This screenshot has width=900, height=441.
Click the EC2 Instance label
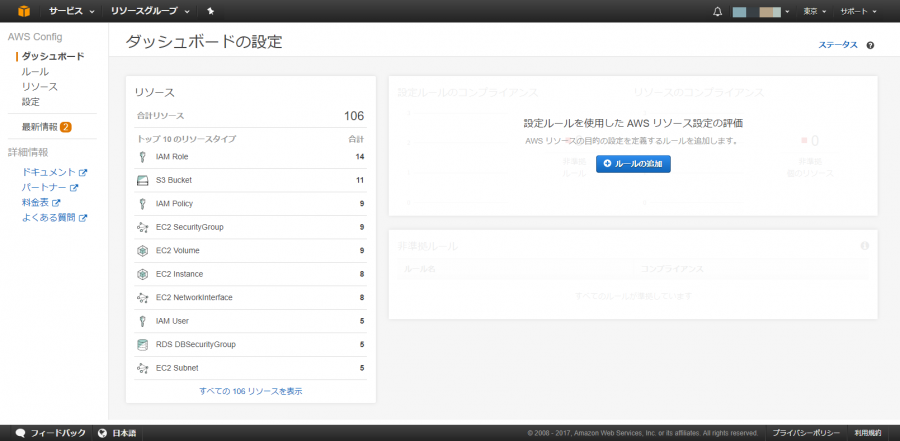click(x=179, y=274)
